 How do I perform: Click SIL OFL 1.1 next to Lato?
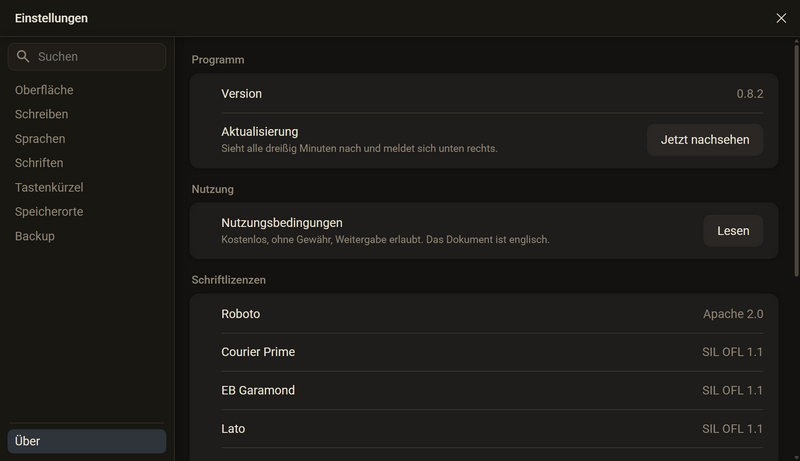[x=732, y=429]
